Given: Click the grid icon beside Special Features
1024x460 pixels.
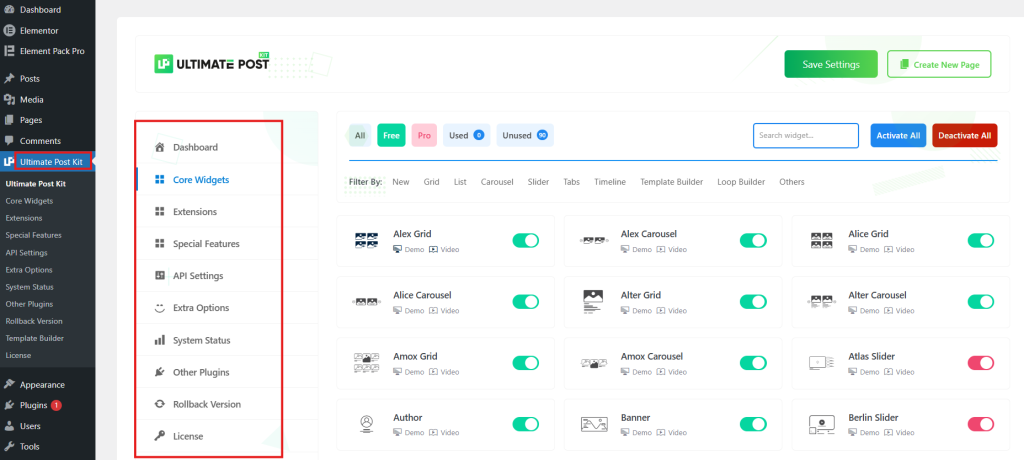Looking at the screenshot, I should [159, 244].
